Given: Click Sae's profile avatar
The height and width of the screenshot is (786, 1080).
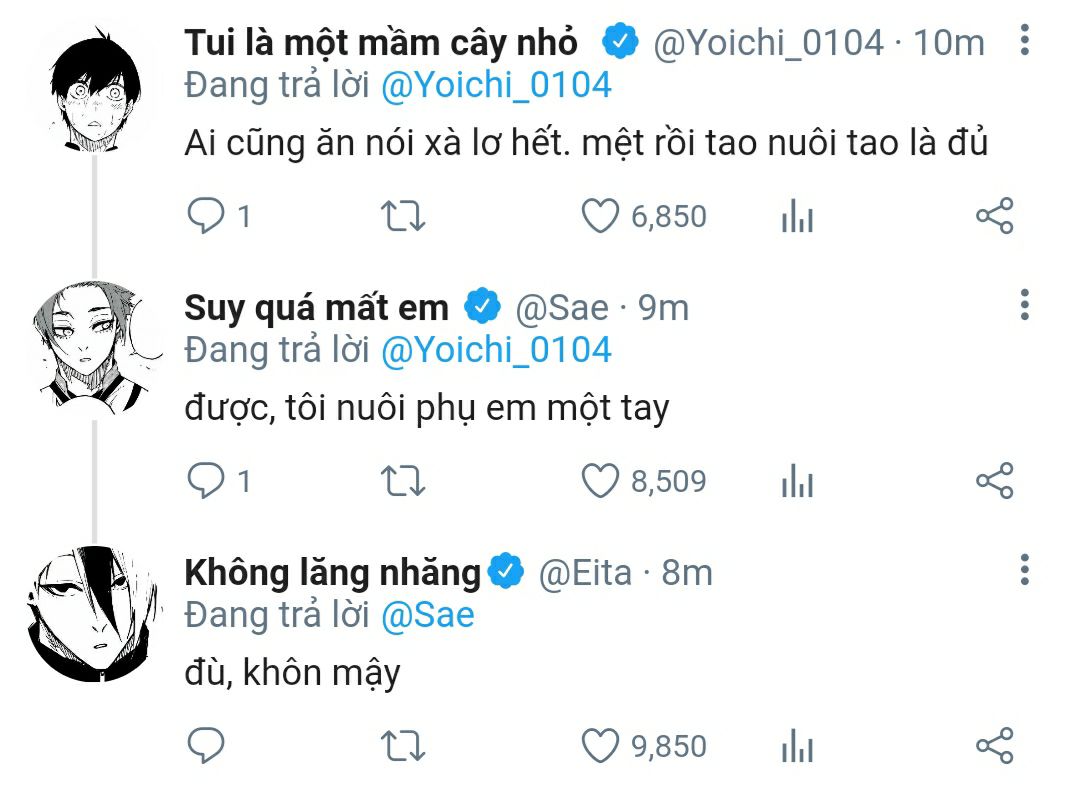Looking at the screenshot, I should (93, 348).
